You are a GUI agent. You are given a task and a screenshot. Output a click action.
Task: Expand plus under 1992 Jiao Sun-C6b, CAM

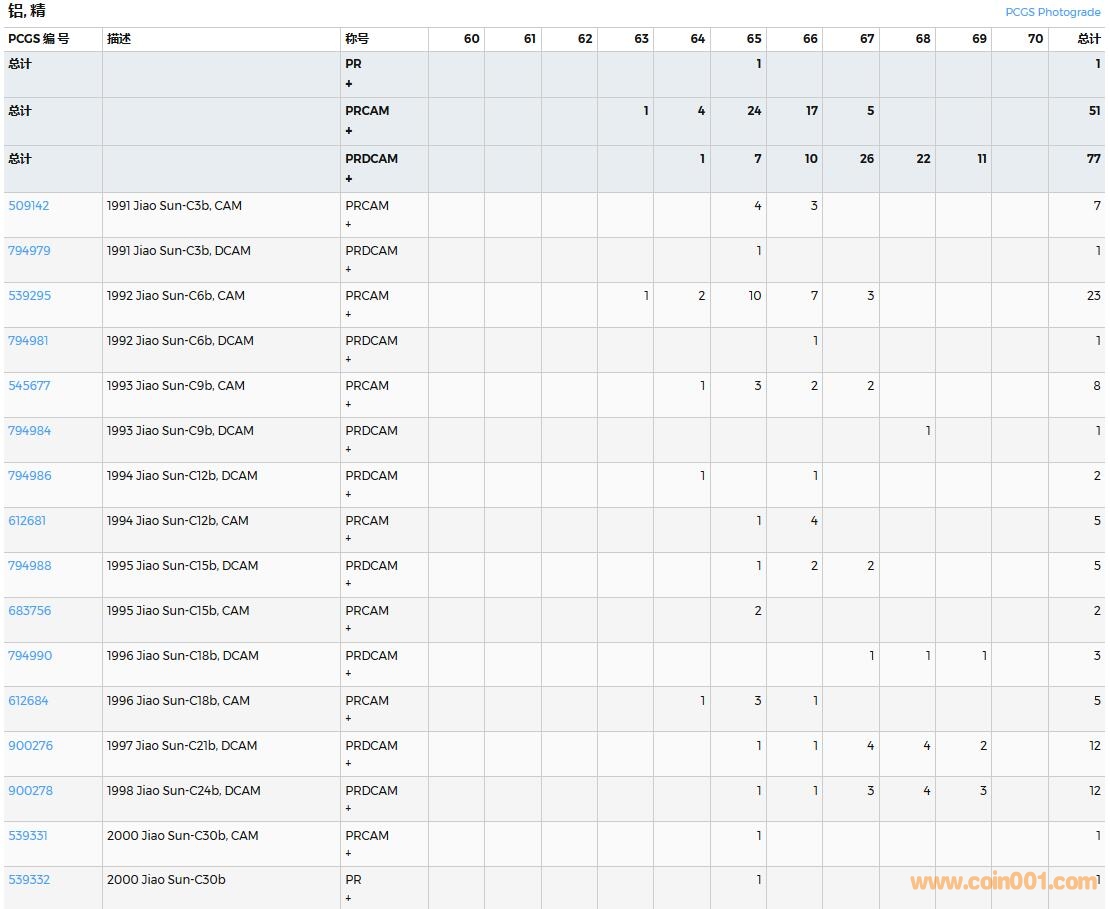click(x=349, y=314)
